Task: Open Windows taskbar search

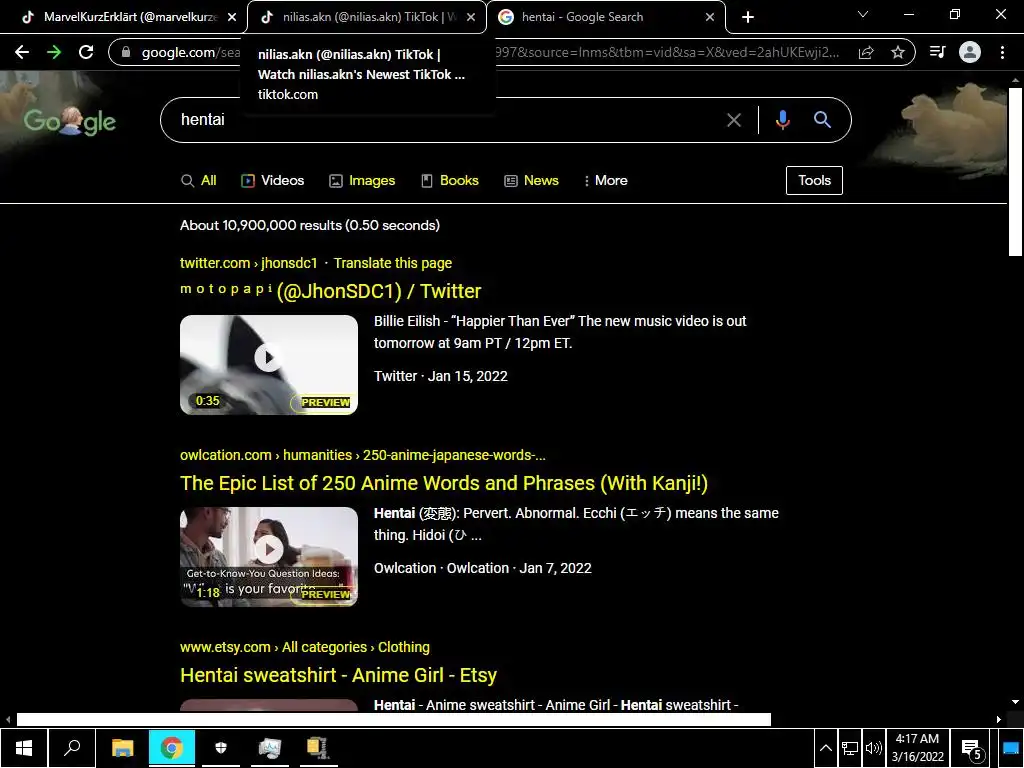Action: coord(72,748)
